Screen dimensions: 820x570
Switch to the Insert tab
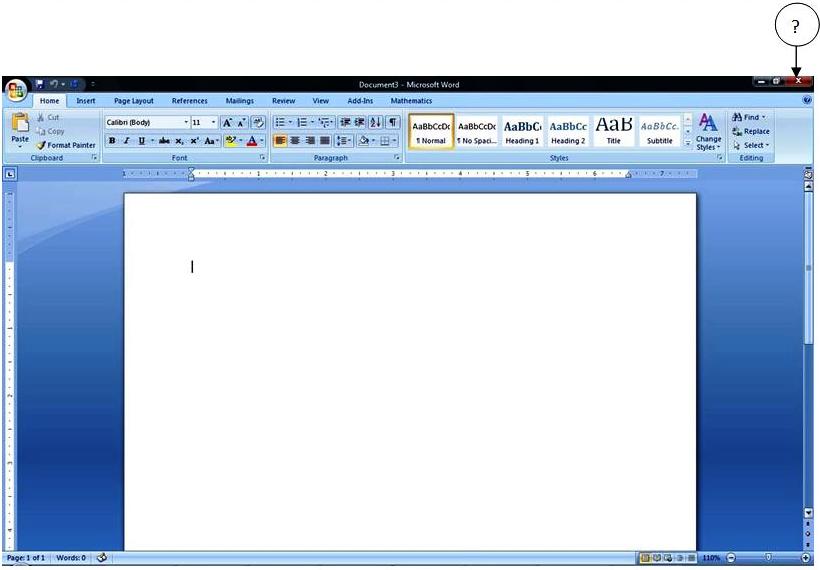pos(86,101)
